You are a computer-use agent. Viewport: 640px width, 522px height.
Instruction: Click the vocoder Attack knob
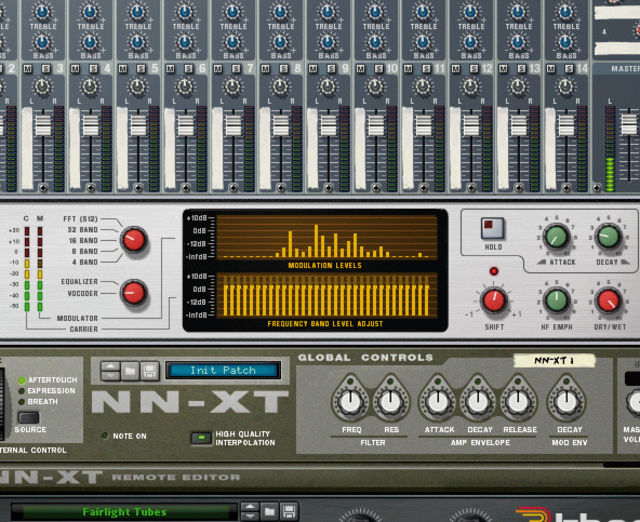coord(557,236)
